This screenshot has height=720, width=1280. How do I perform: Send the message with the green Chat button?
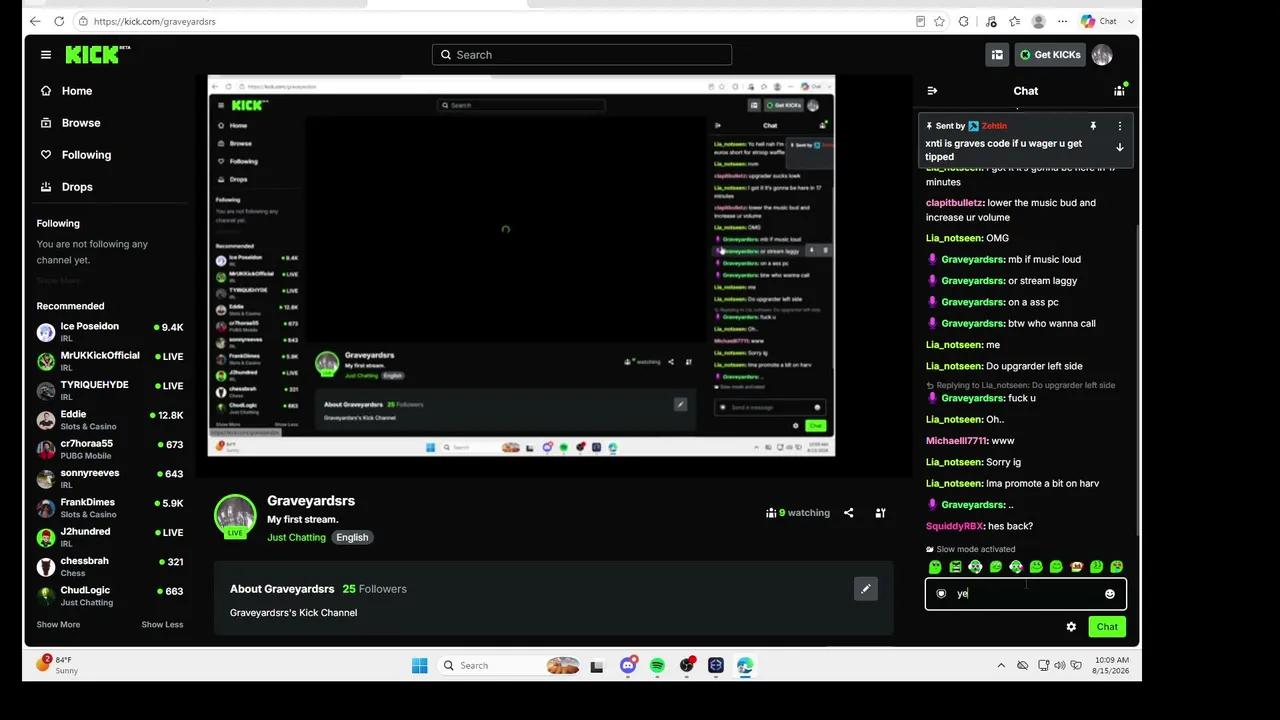click(1107, 627)
